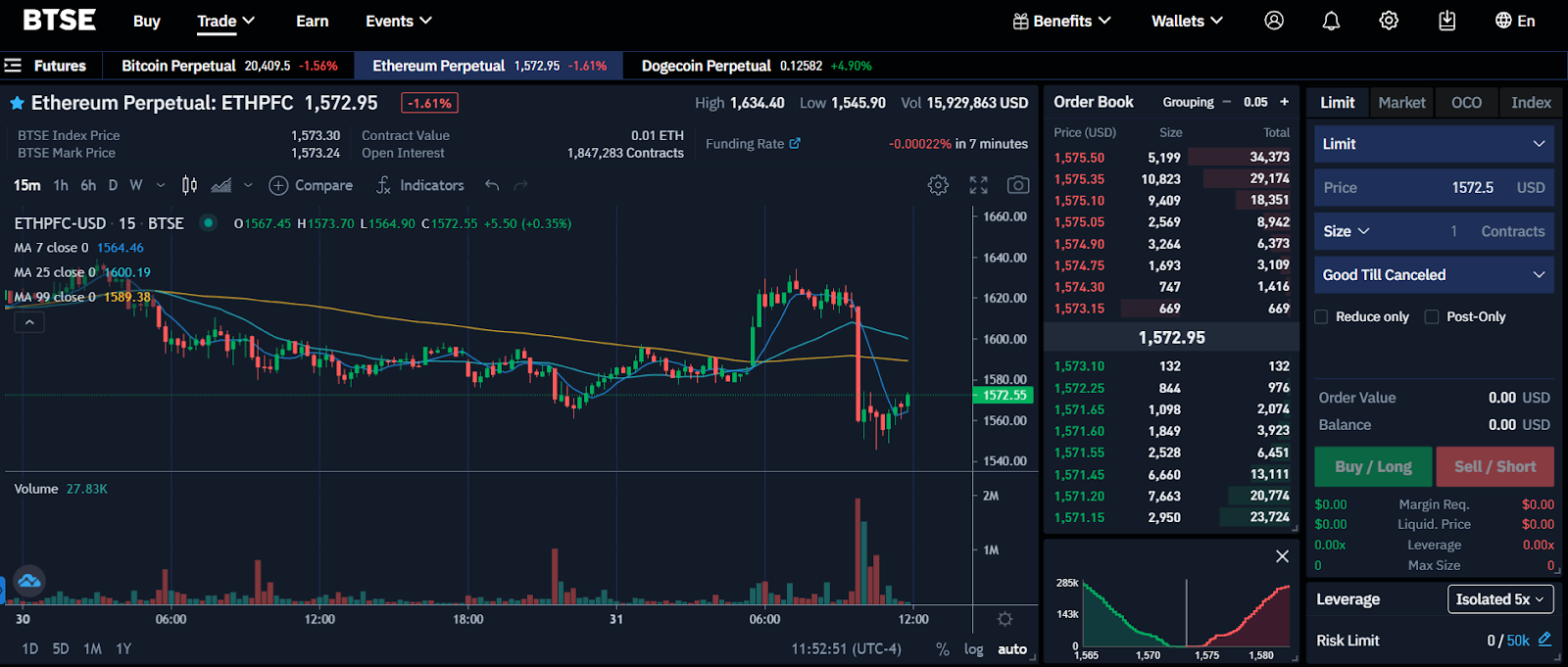Screen dimensions: 1568x667
Task: Enable the Reduce only checkbox
Action: click(1321, 316)
